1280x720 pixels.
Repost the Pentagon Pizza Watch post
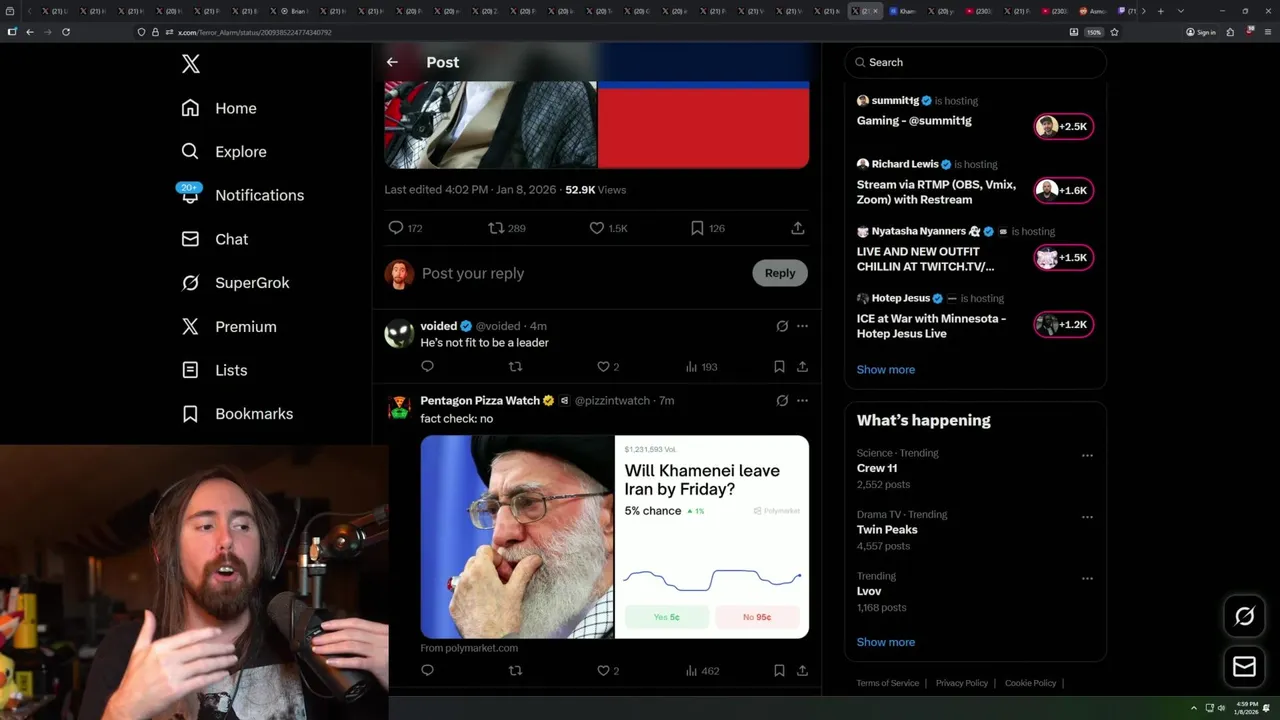(x=515, y=671)
